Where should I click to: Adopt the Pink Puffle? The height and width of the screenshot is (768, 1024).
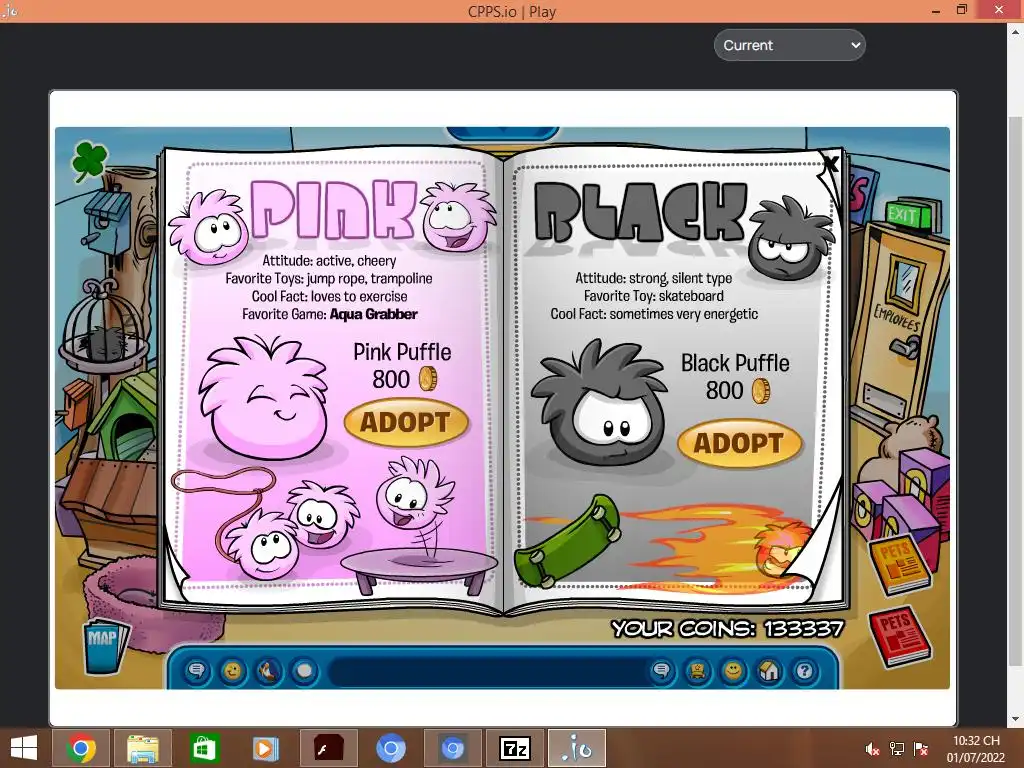tap(406, 423)
